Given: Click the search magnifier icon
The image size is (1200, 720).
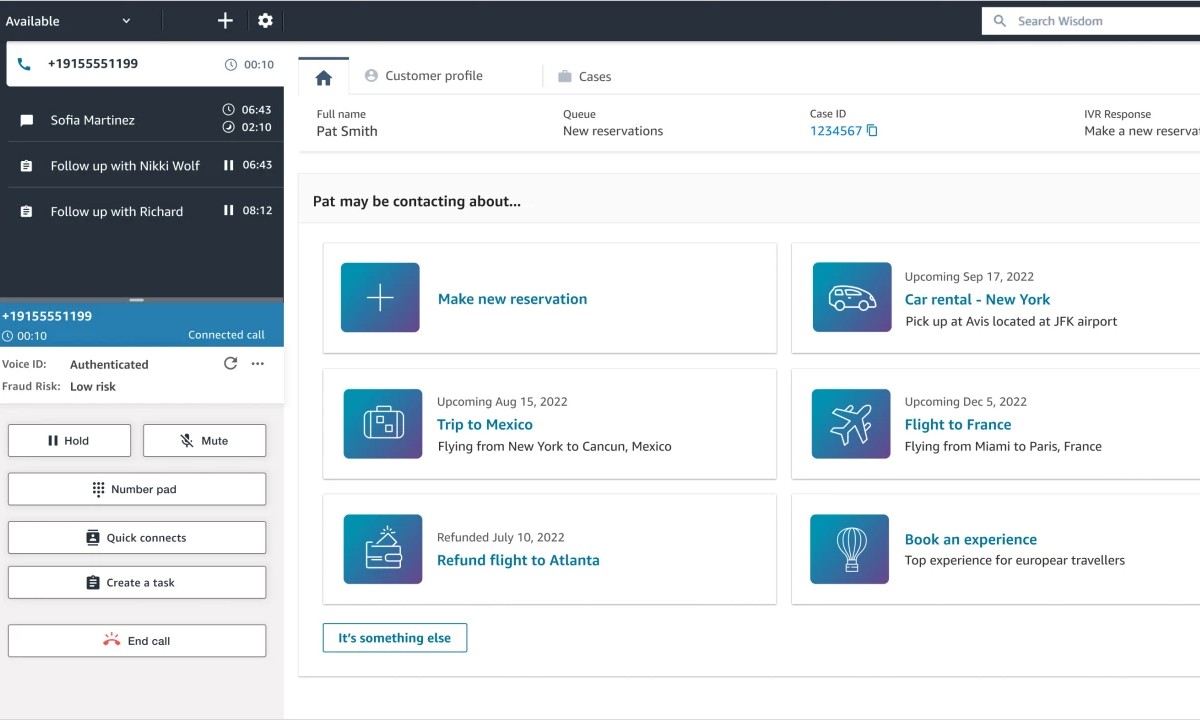Looking at the screenshot, I should (999, 21).
